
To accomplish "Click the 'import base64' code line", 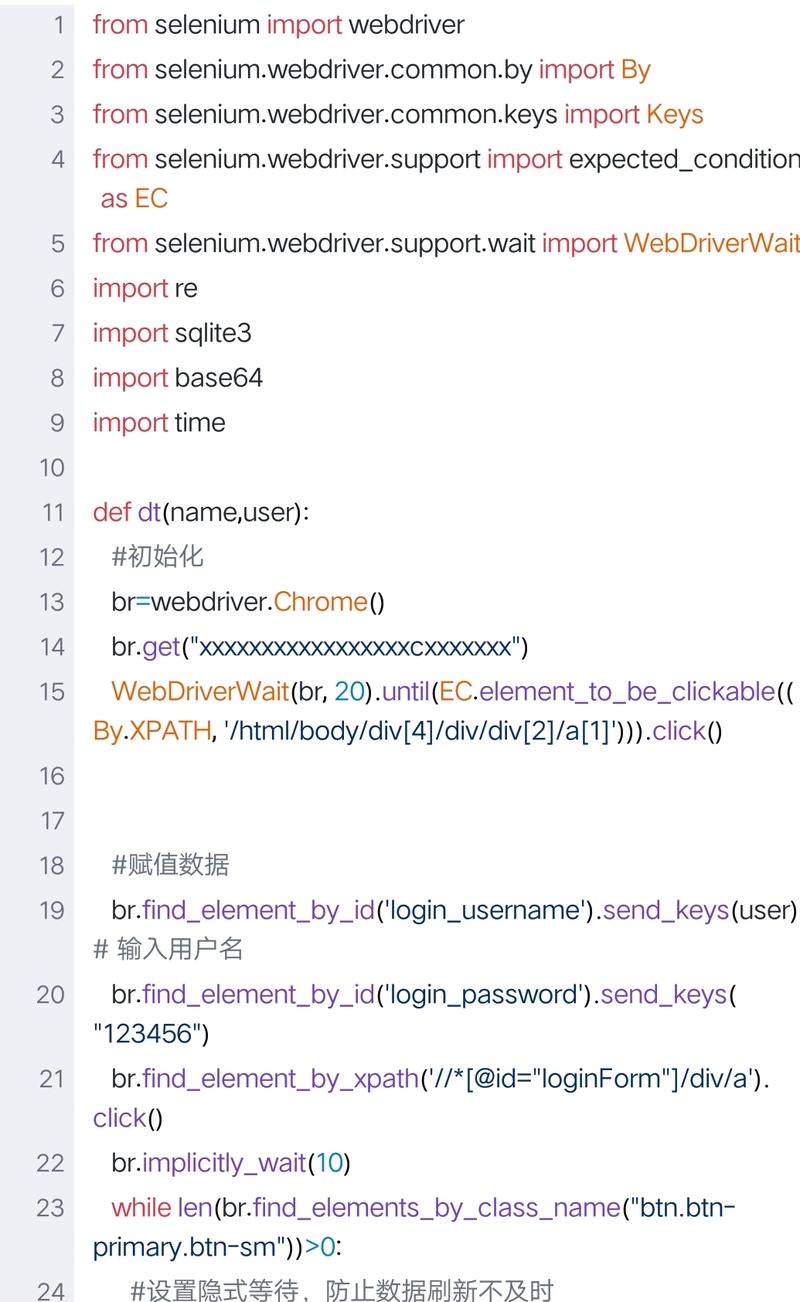I will pyautogui.click(x=178, y=378).
